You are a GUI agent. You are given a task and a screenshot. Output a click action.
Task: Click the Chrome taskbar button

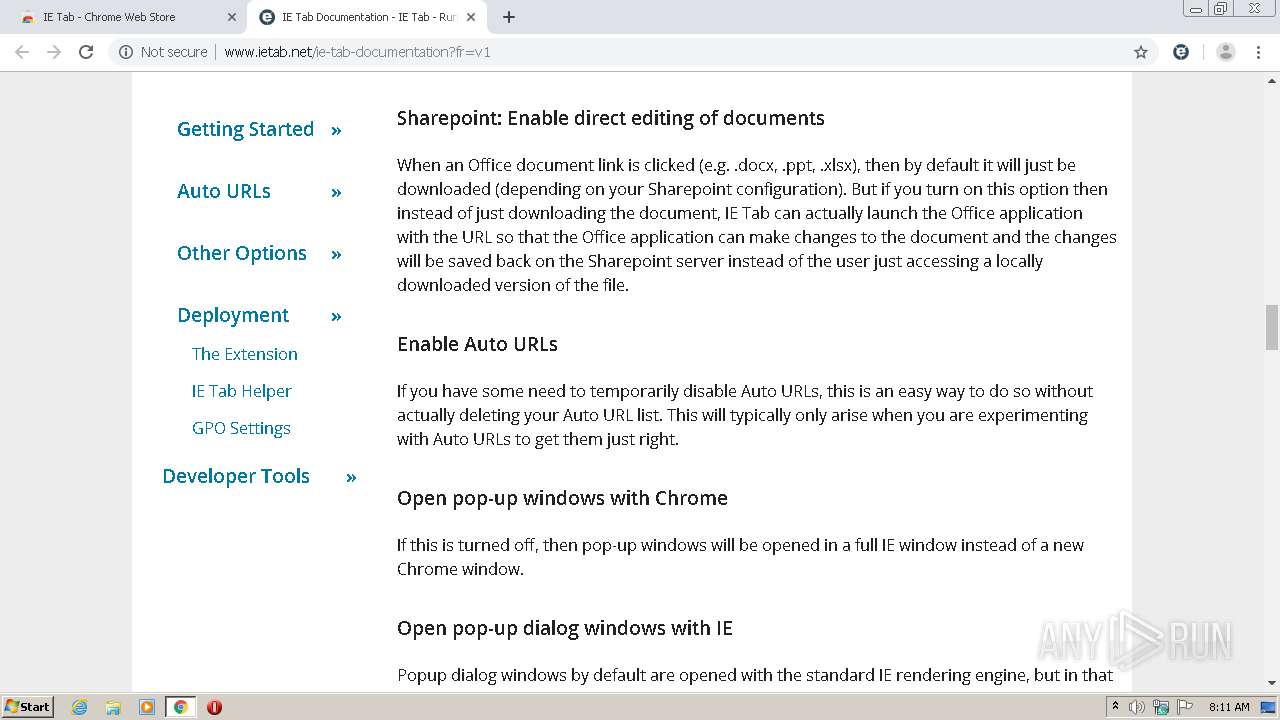180,707
